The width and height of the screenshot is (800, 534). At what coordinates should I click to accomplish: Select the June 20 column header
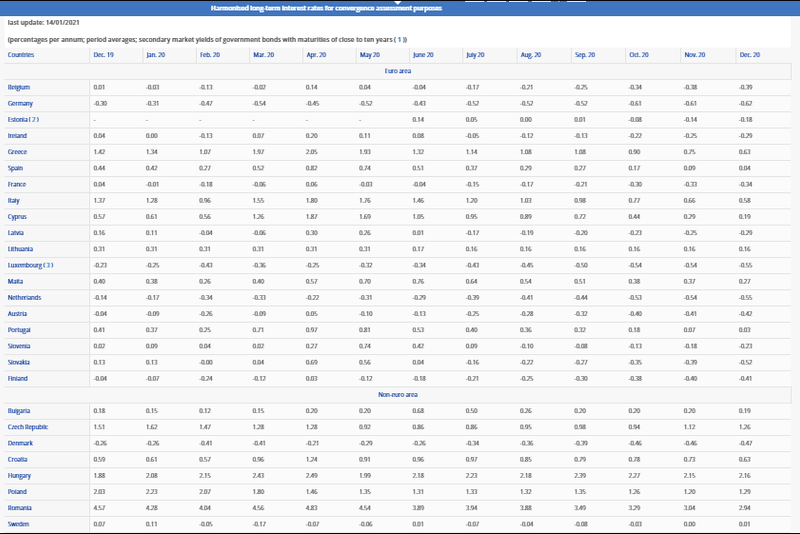[x=423, y=55]
